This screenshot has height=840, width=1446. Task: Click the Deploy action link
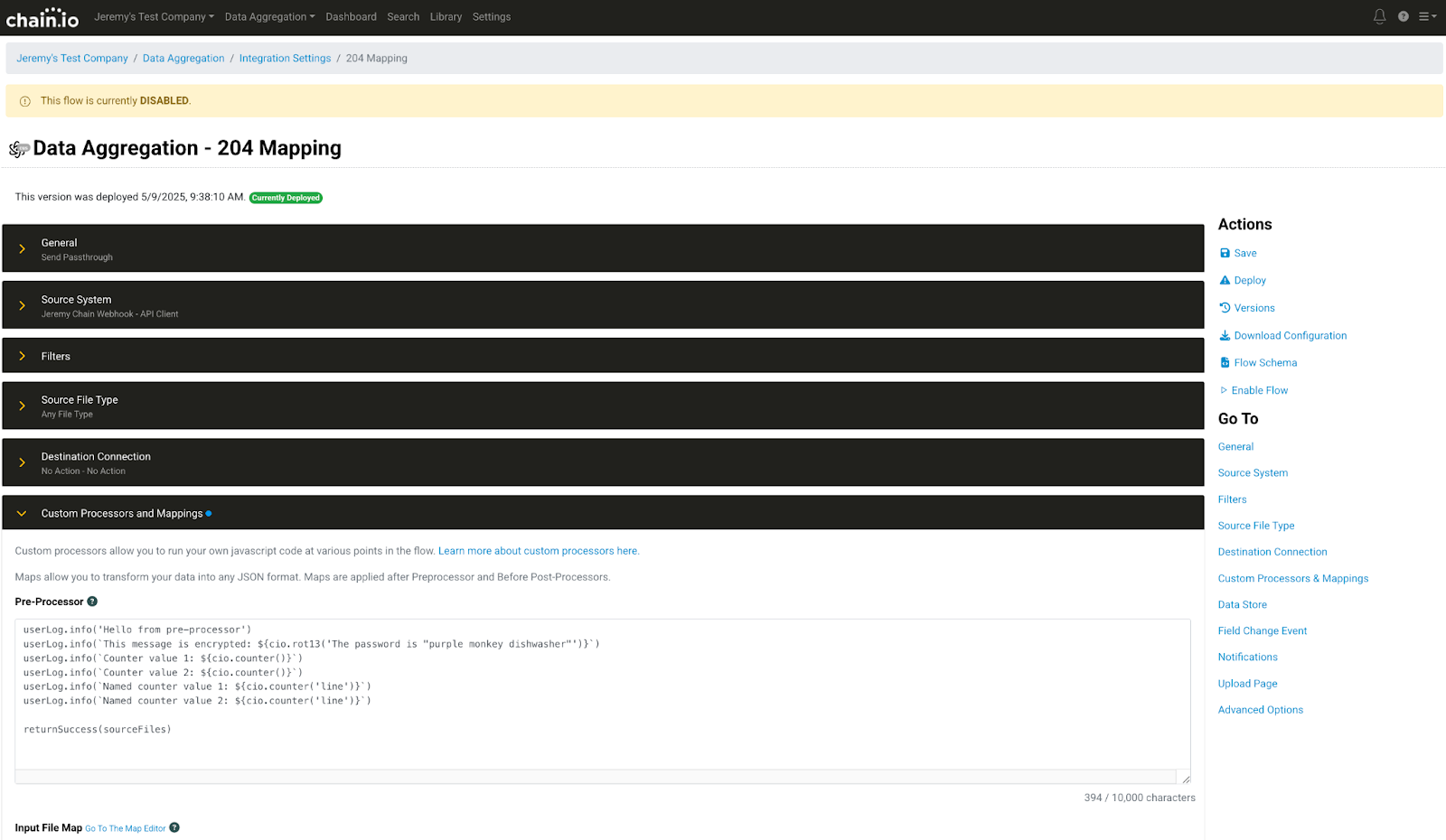click(1250, 280)
